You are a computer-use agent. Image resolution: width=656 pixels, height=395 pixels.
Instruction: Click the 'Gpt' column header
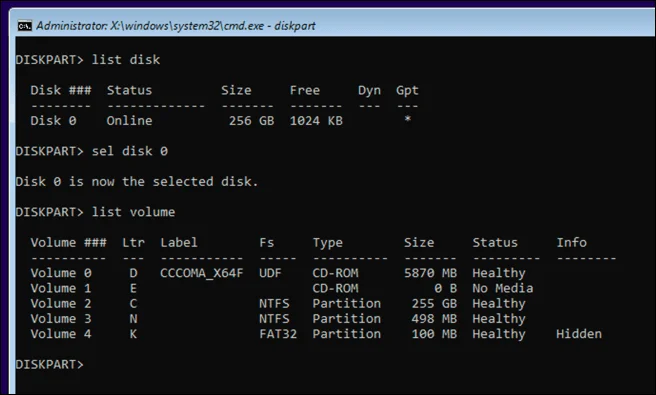click(407, 90)
